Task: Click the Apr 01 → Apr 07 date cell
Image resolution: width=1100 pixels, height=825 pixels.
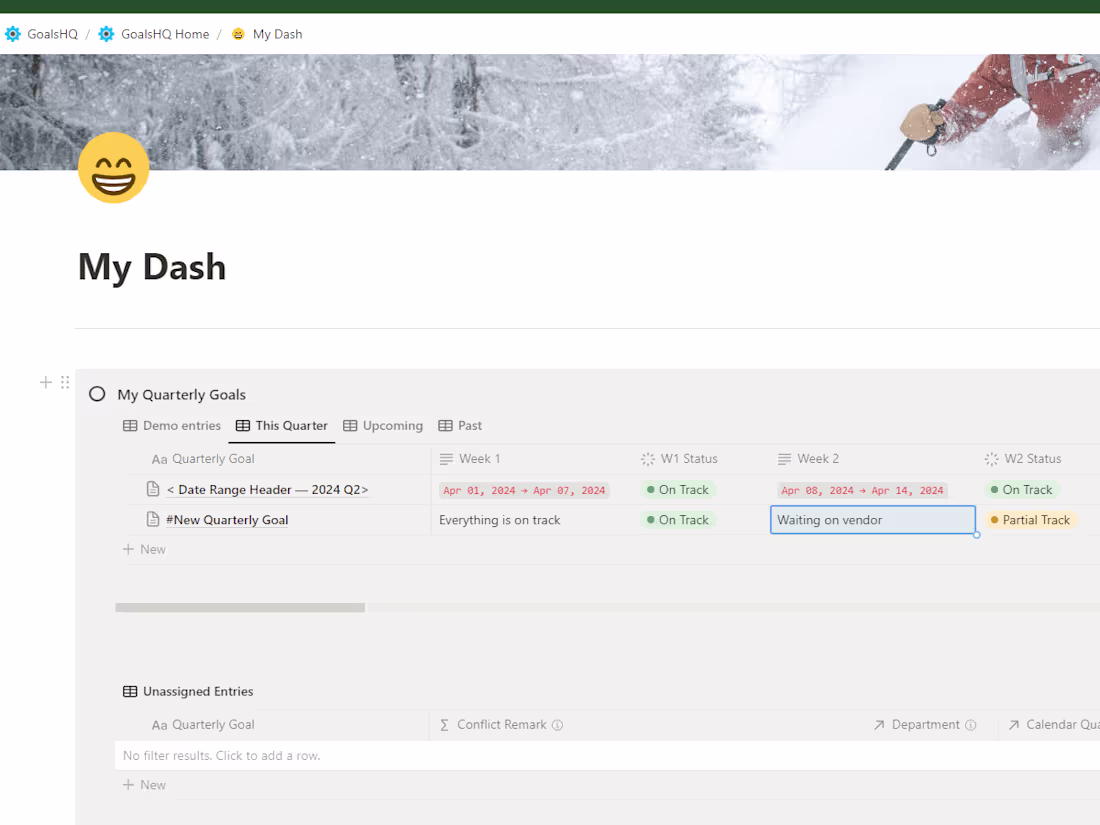Action: [x=524, y=490]
